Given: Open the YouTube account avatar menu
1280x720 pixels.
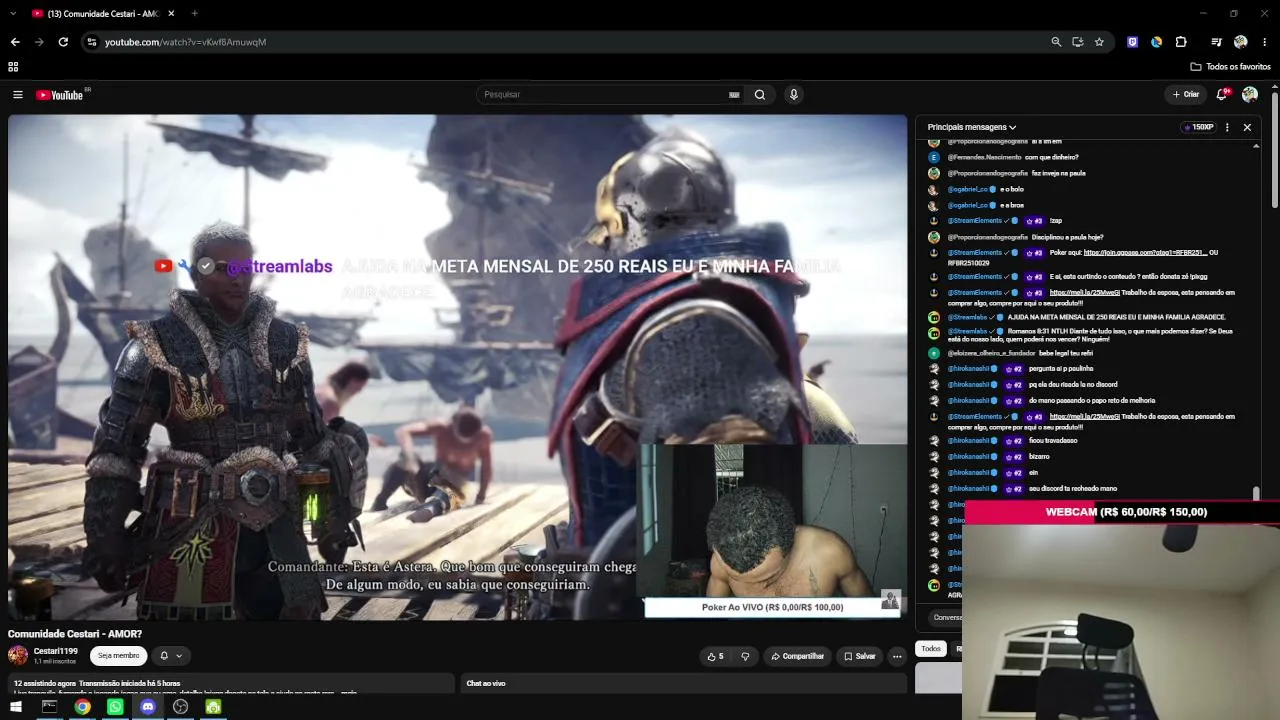Looking at the screenshot, I should [x=1250, y=95].
